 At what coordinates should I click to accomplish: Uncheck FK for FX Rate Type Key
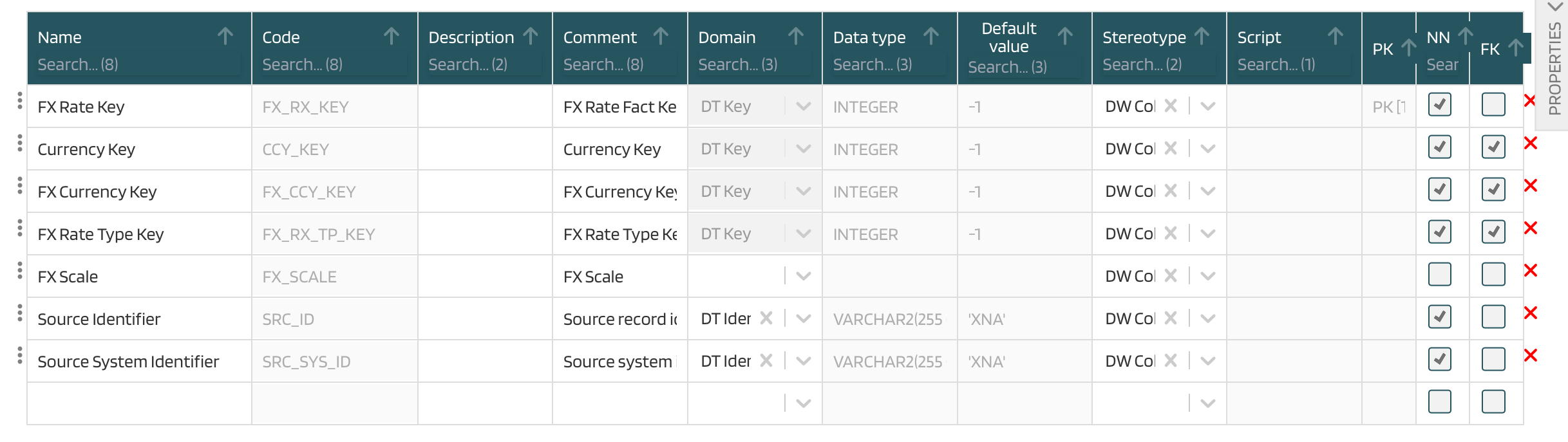pyautogui.click(x=1493, y=232)
